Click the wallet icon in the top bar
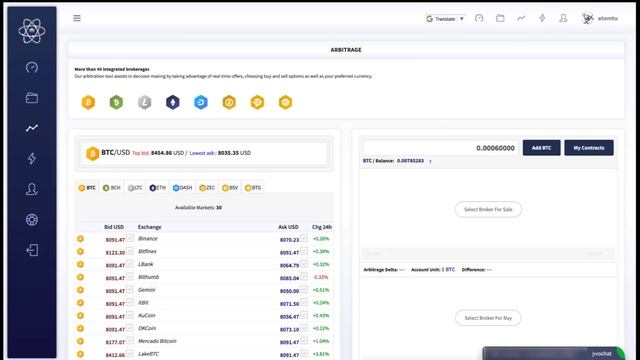This screenshot has width=640, height=360. 500,18
